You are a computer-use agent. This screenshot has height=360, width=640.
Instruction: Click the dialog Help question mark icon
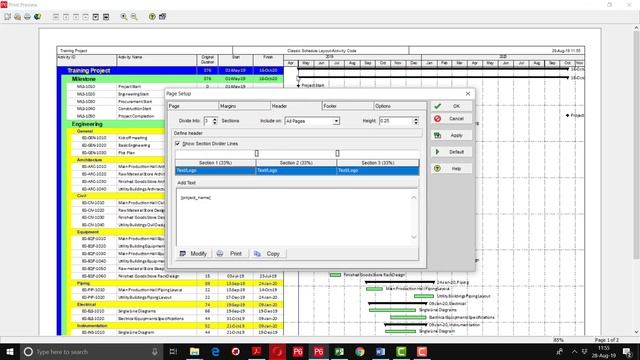(438, 169)
